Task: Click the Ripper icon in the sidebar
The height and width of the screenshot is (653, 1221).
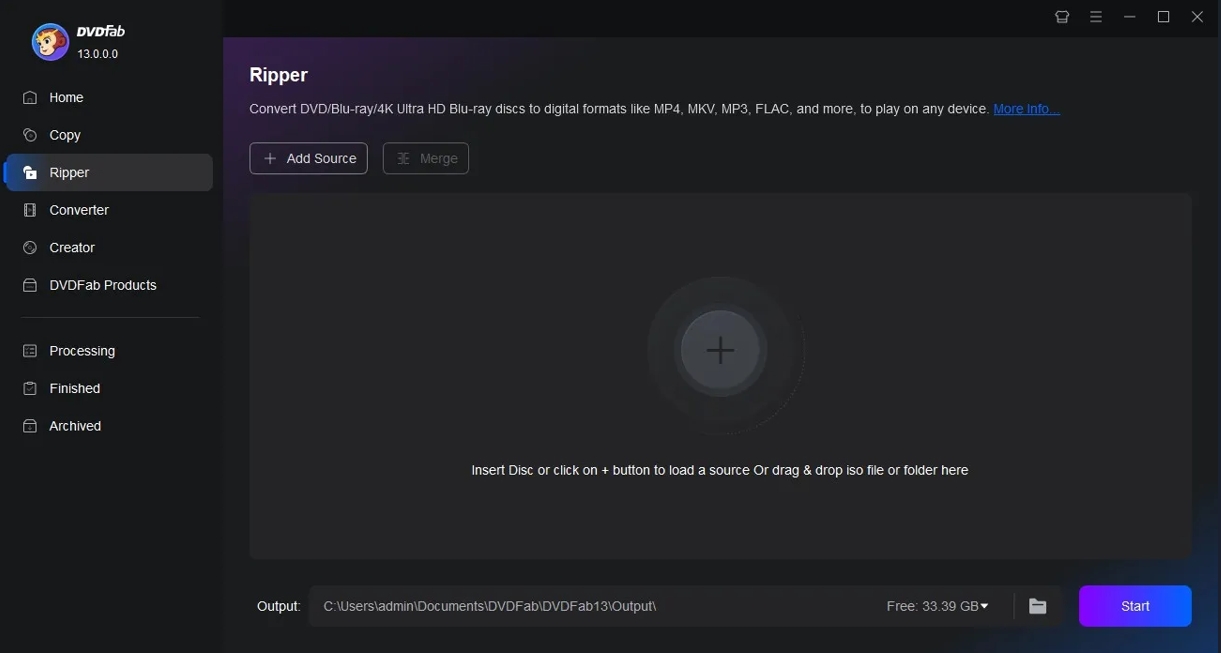Action: [x=30, y=173]
